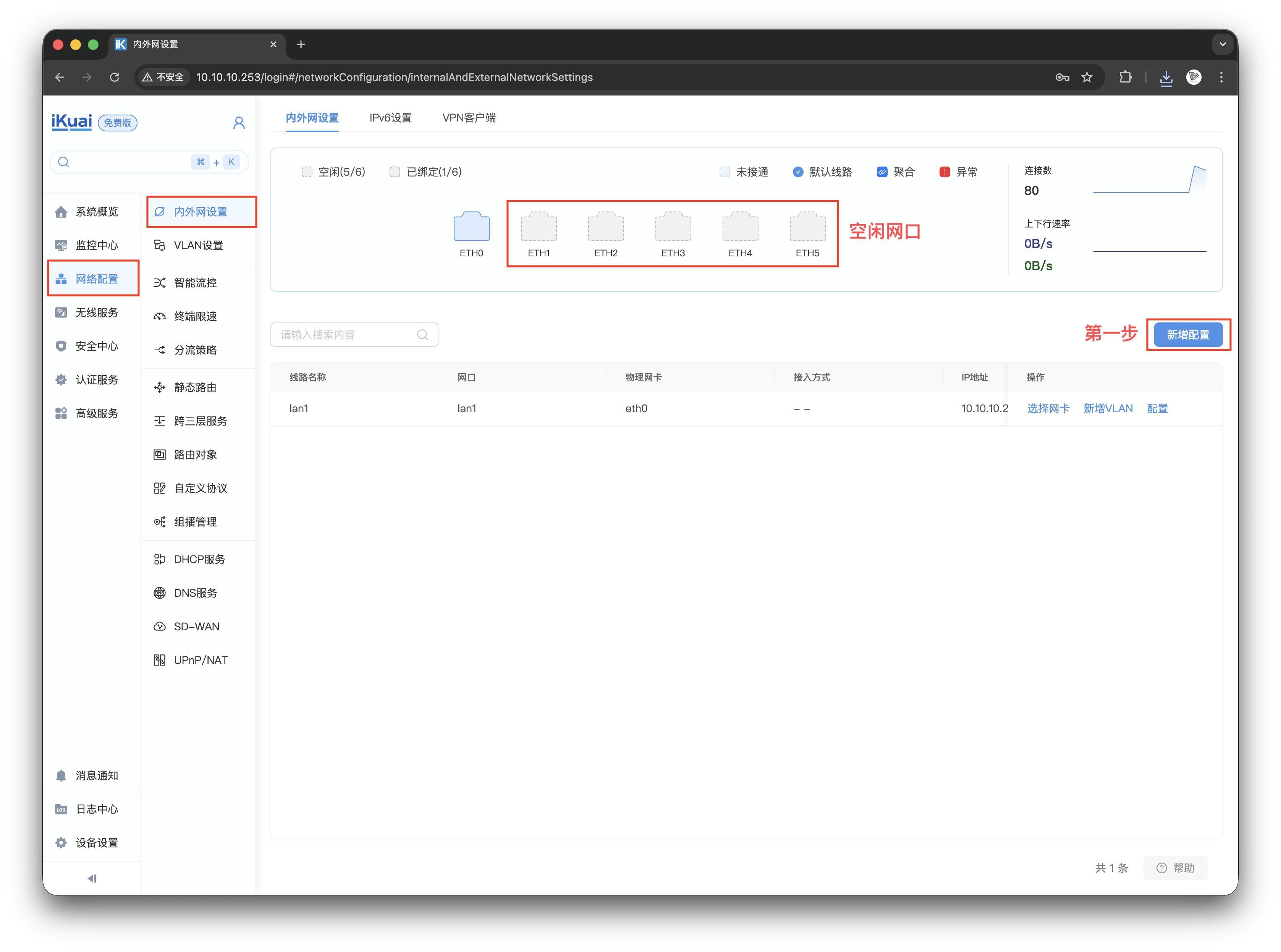The width and height of the screenshot is (1281, 952).
Task: Expand browser tab list chevron
Action: [1222, 44]
